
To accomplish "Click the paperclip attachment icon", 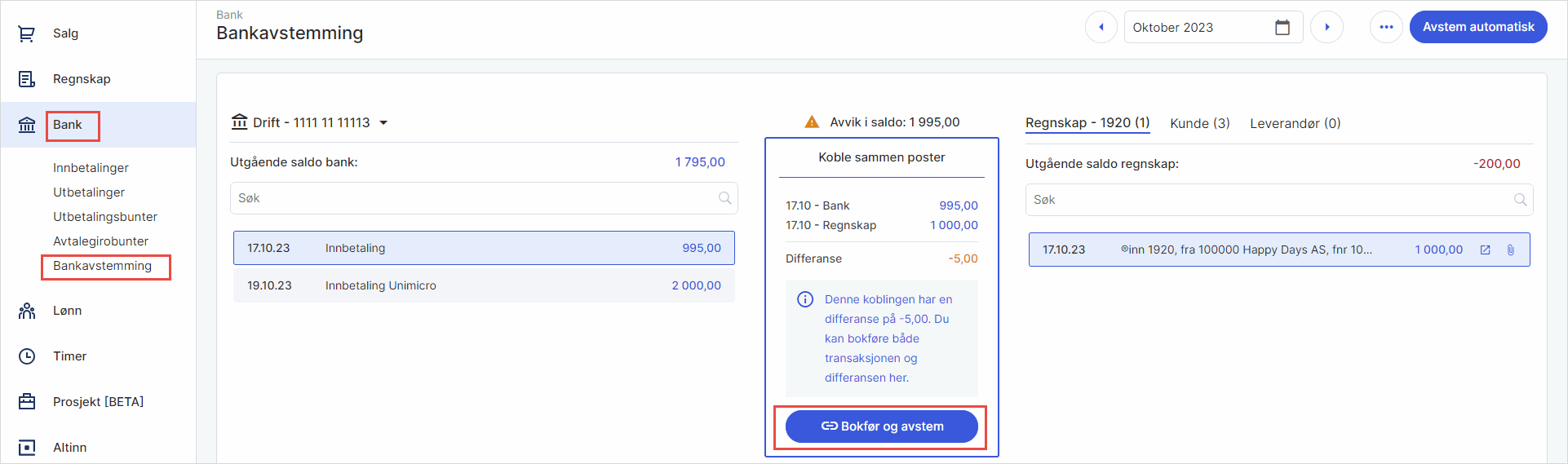I will tap(1510, 250).
